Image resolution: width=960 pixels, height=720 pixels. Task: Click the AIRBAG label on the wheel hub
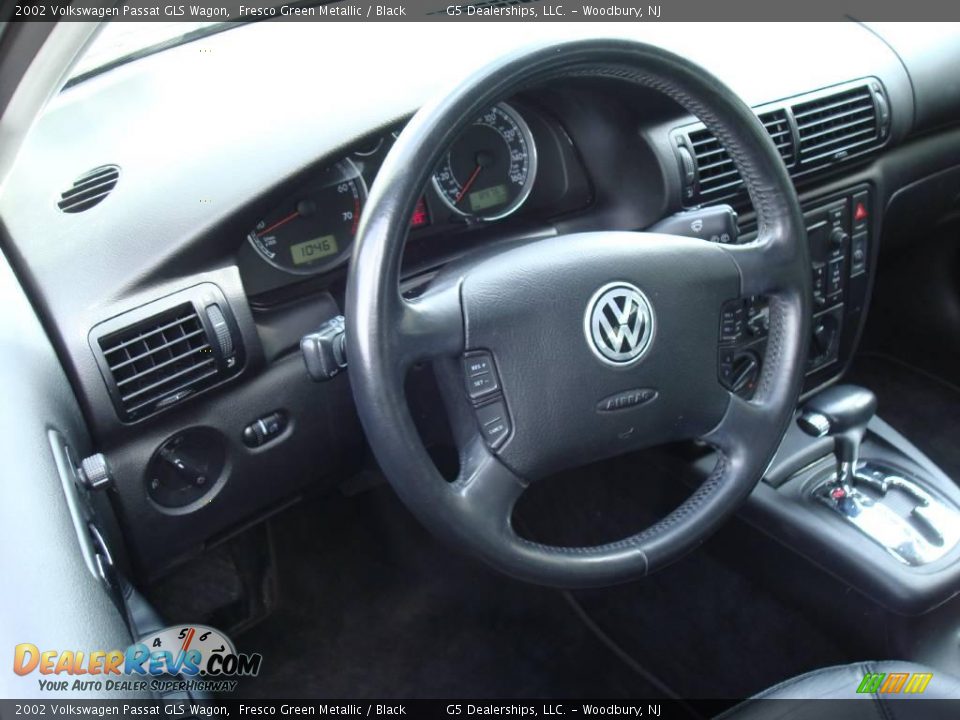coord(626,400)
